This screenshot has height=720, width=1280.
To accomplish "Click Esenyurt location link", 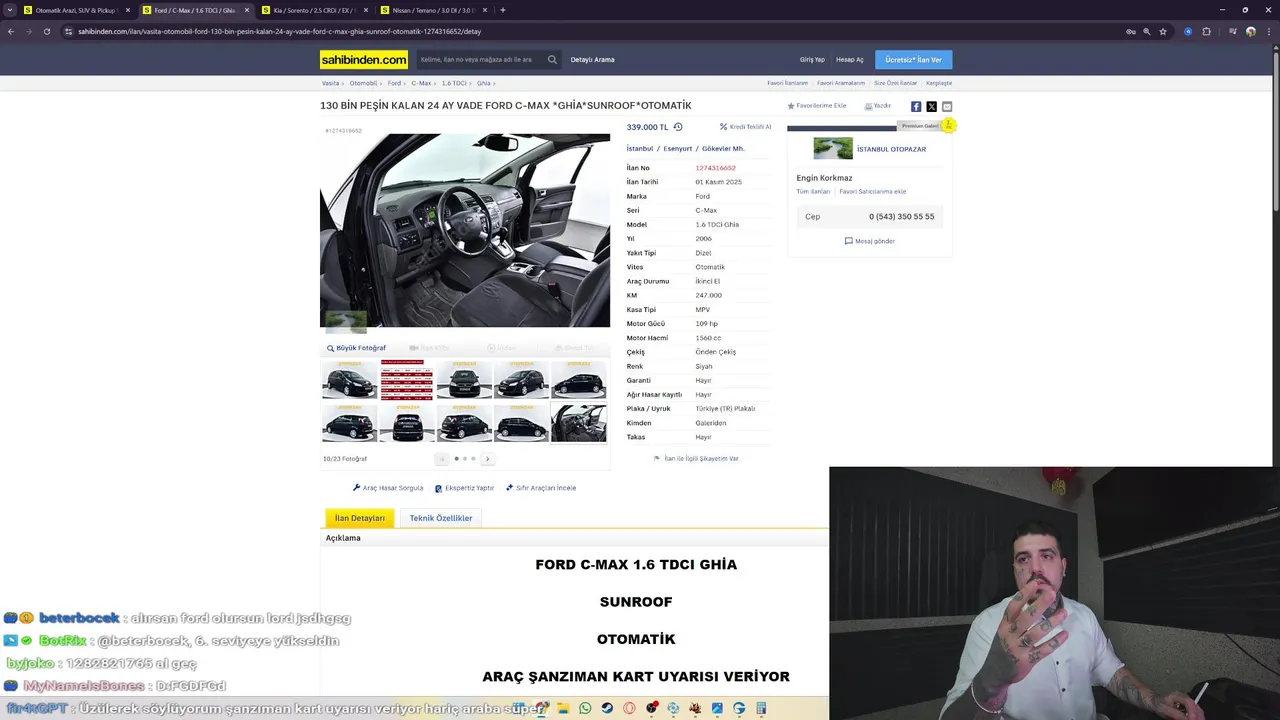I will pyautogui.click(x=678, y=149).
